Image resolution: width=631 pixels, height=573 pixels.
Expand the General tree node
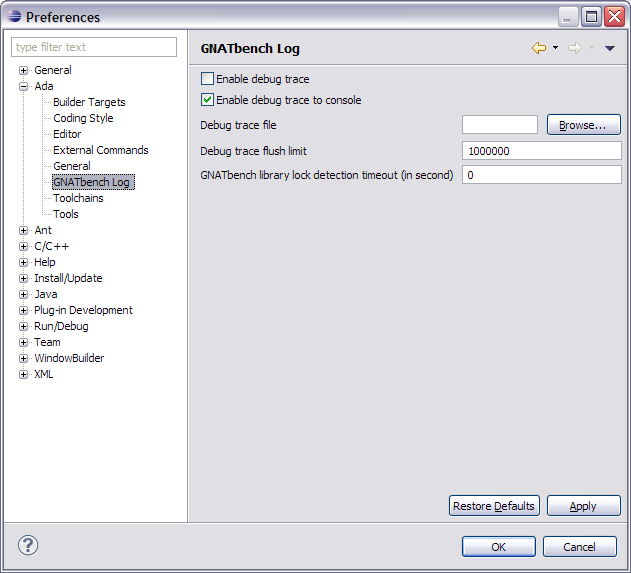tap(23, 70)
